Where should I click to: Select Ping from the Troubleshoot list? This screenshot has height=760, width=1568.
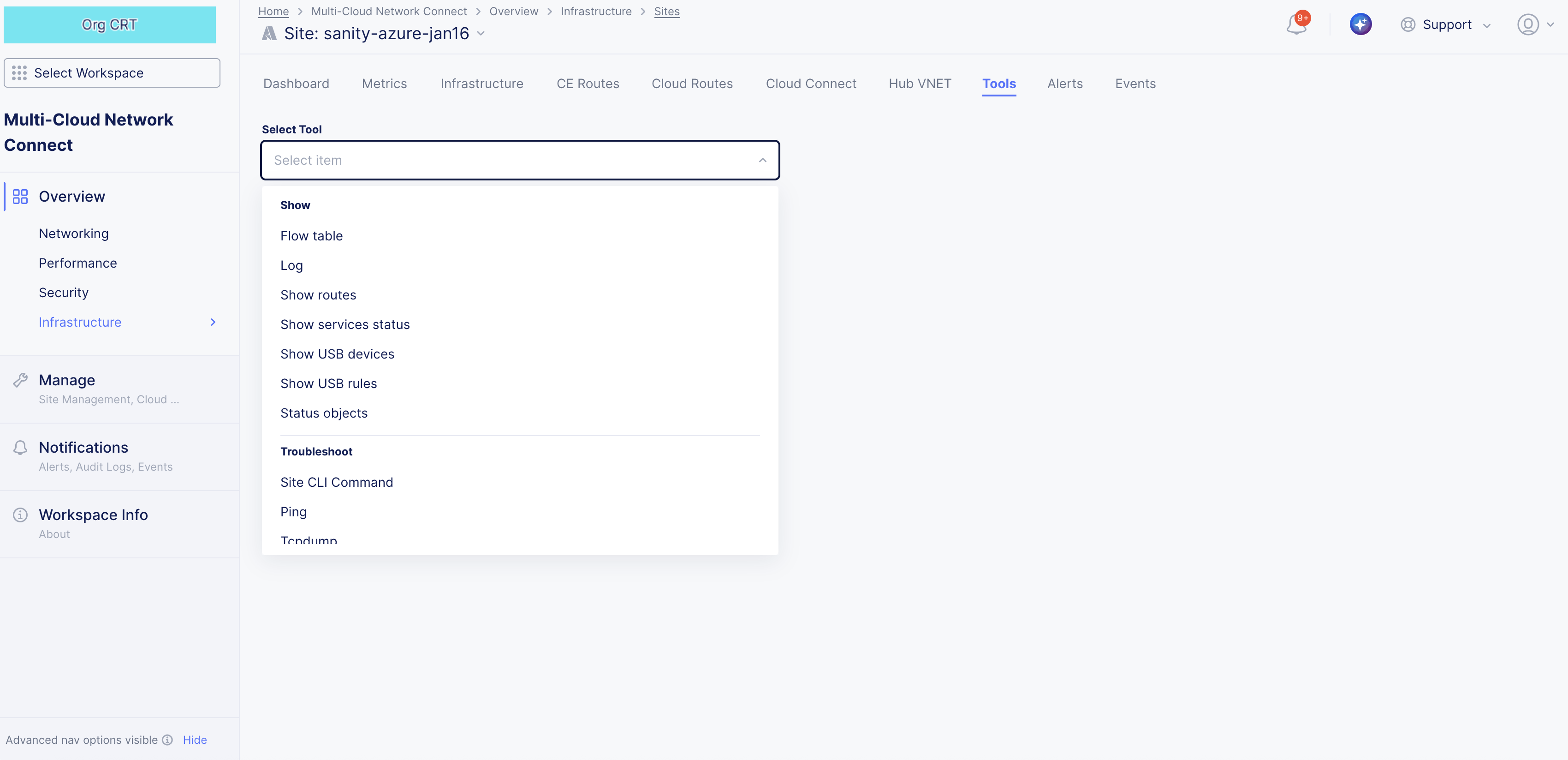click(x=293, y=512)
